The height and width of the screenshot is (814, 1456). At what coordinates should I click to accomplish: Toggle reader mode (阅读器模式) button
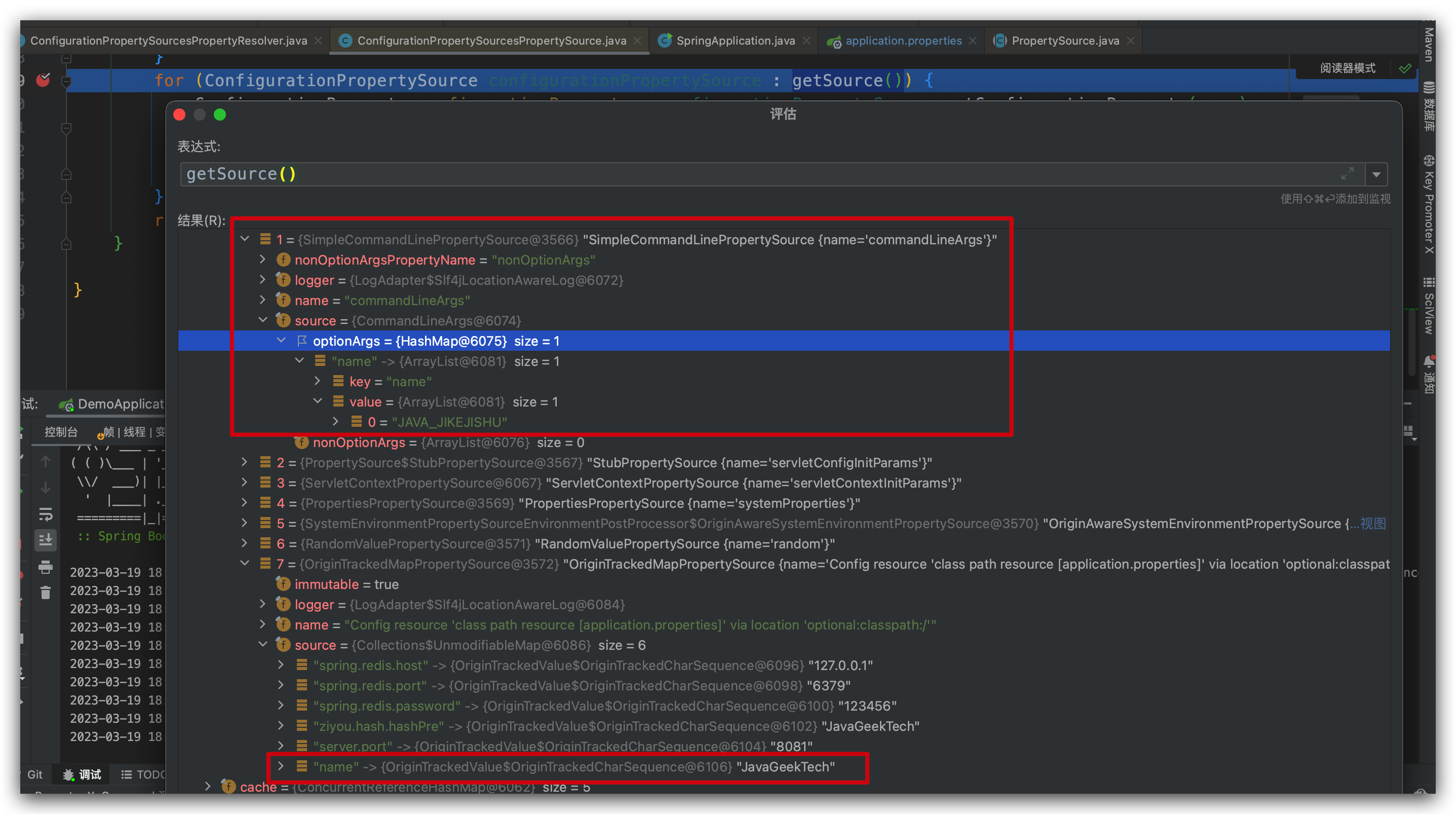click(x=1348, y=68)
